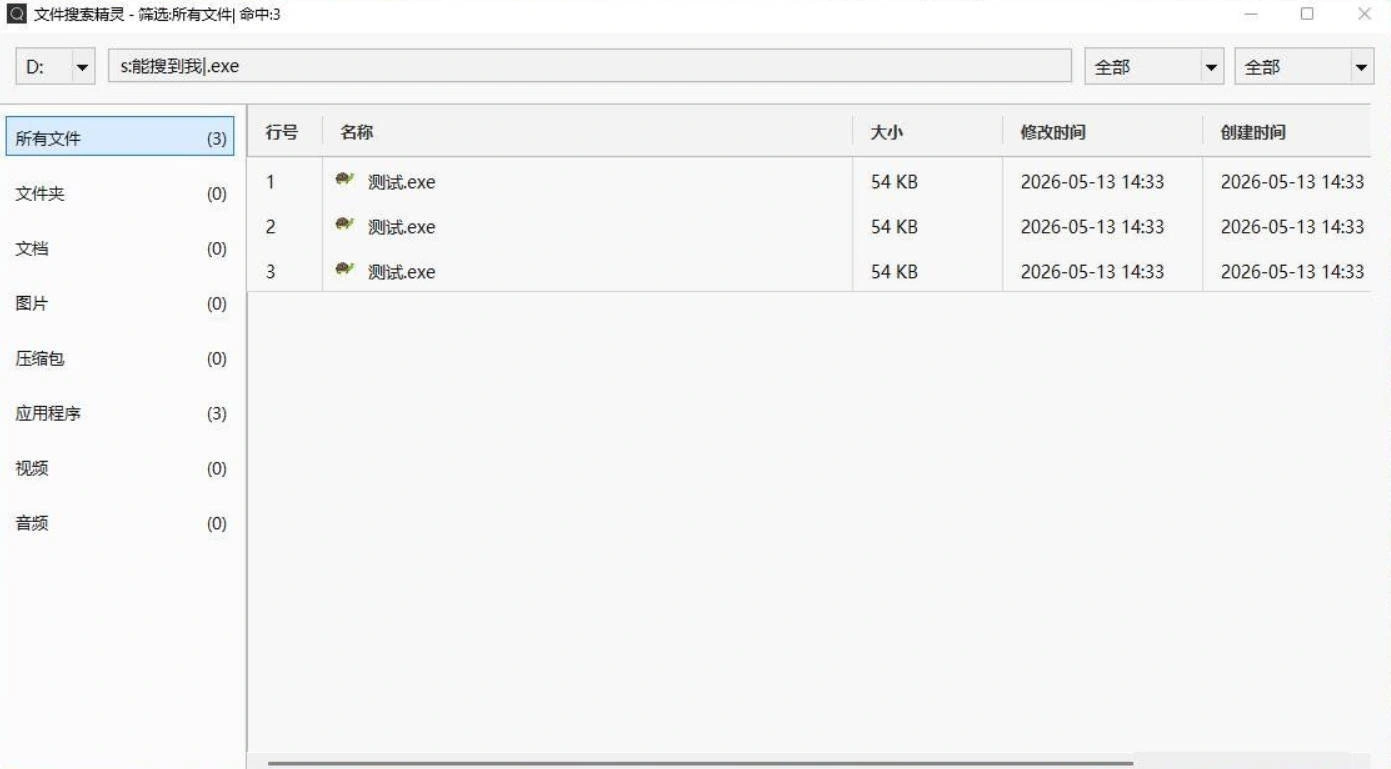This screenshot has height=769, width=1391.
Task: Click the horizontal scrollbar at bottom
Action: coord(700,763)
